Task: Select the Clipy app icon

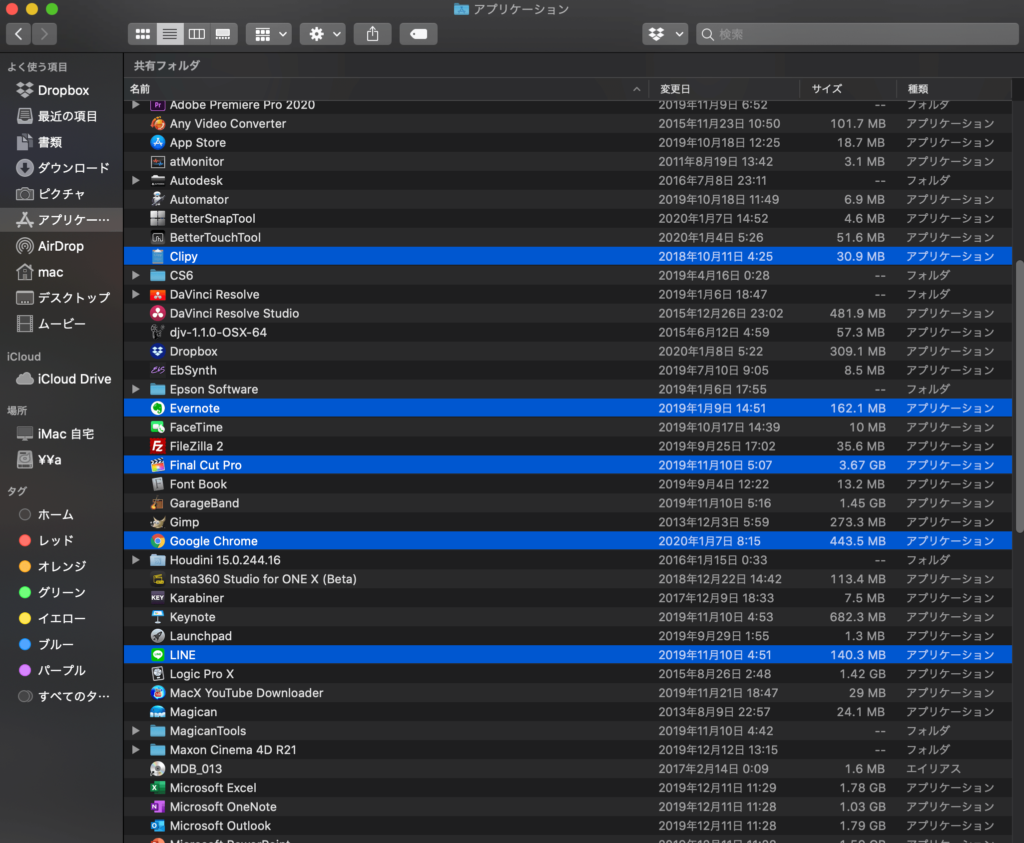Action: click(157, 257)
